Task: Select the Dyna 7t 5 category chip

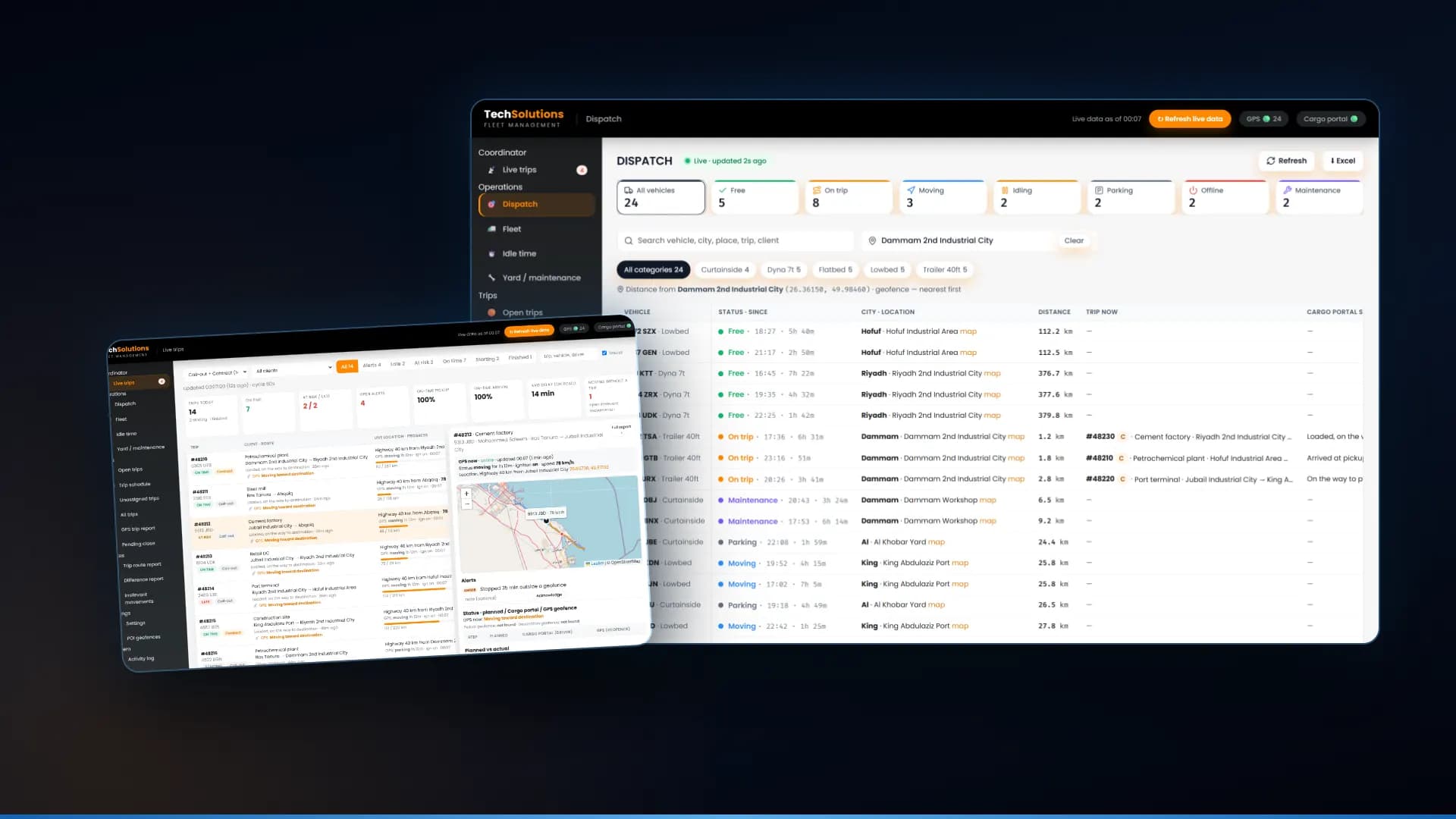Action: tap(783, 270)
